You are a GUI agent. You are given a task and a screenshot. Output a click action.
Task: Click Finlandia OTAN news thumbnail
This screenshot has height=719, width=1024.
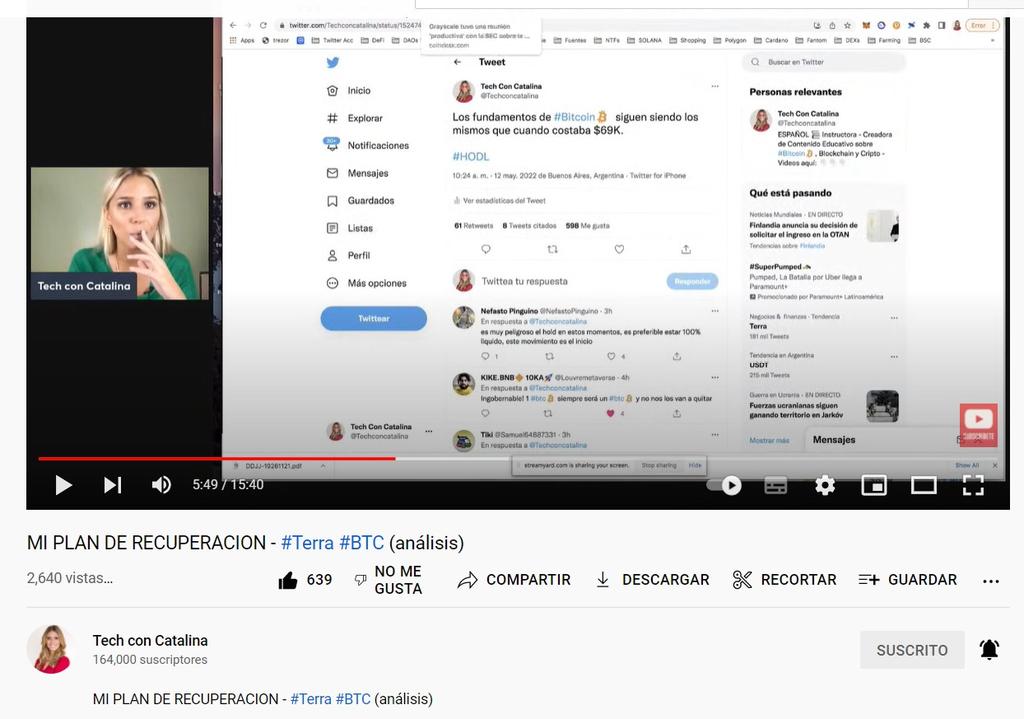882,225
